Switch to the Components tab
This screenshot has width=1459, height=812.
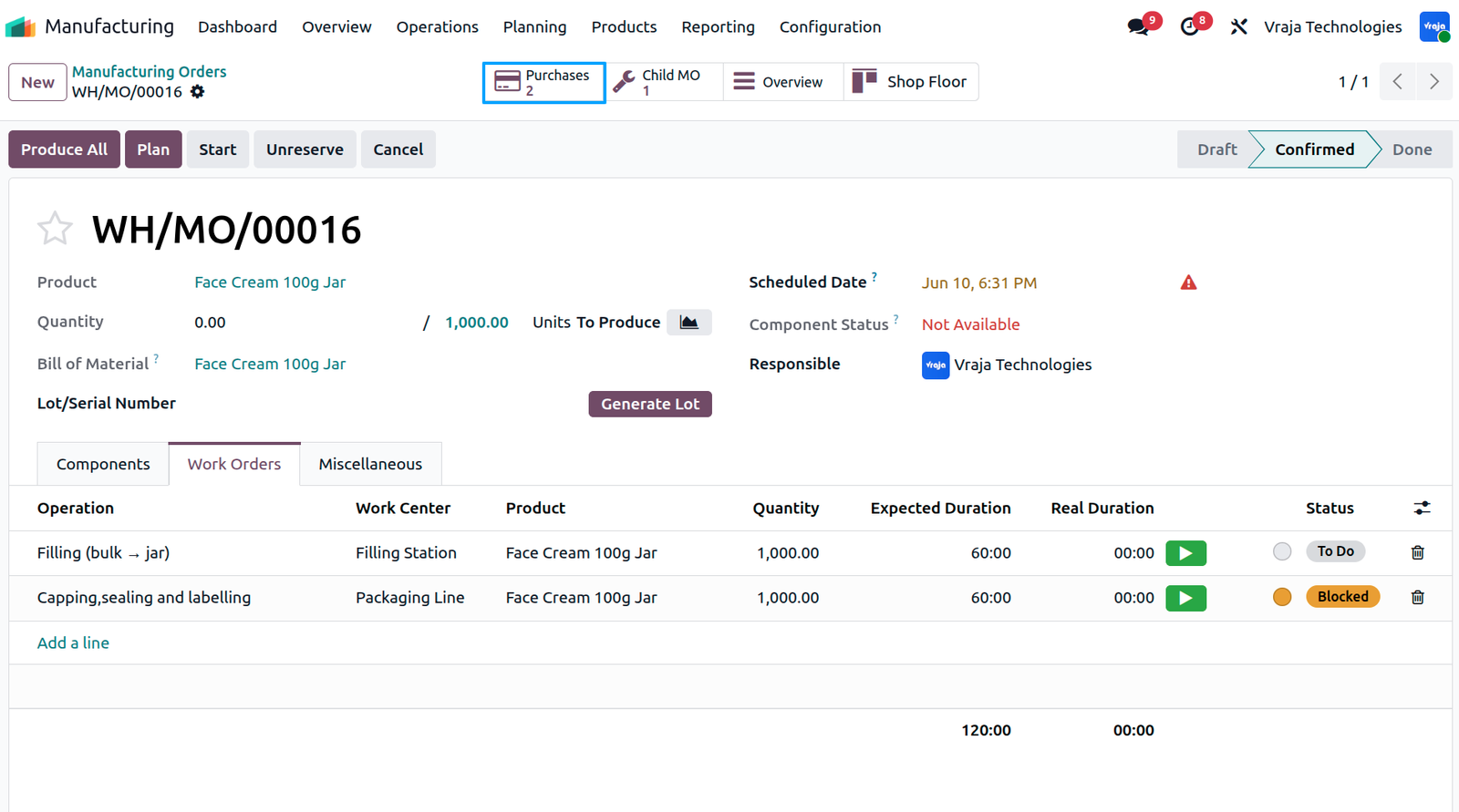103,464
